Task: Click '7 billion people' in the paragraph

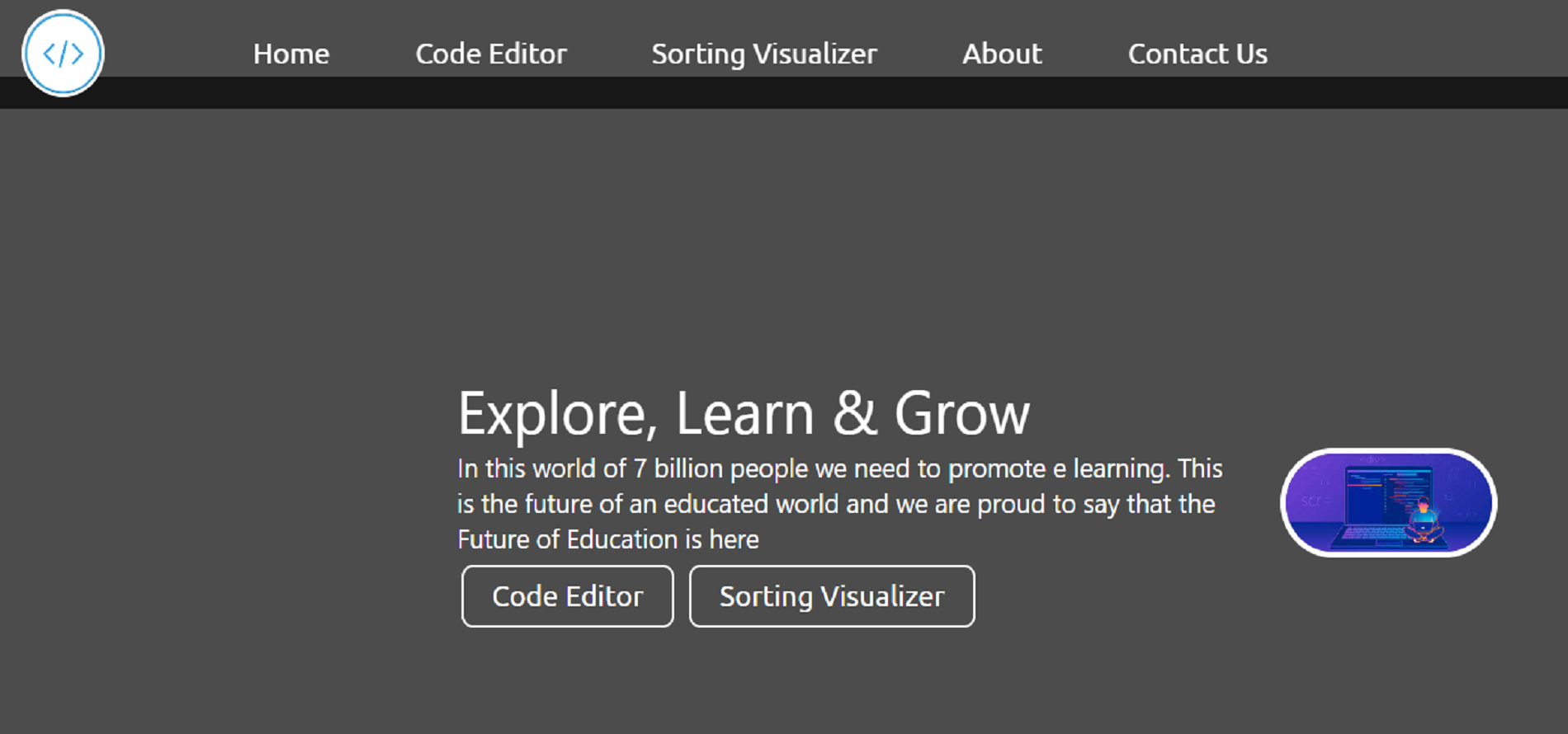Action: coord(720,468)
